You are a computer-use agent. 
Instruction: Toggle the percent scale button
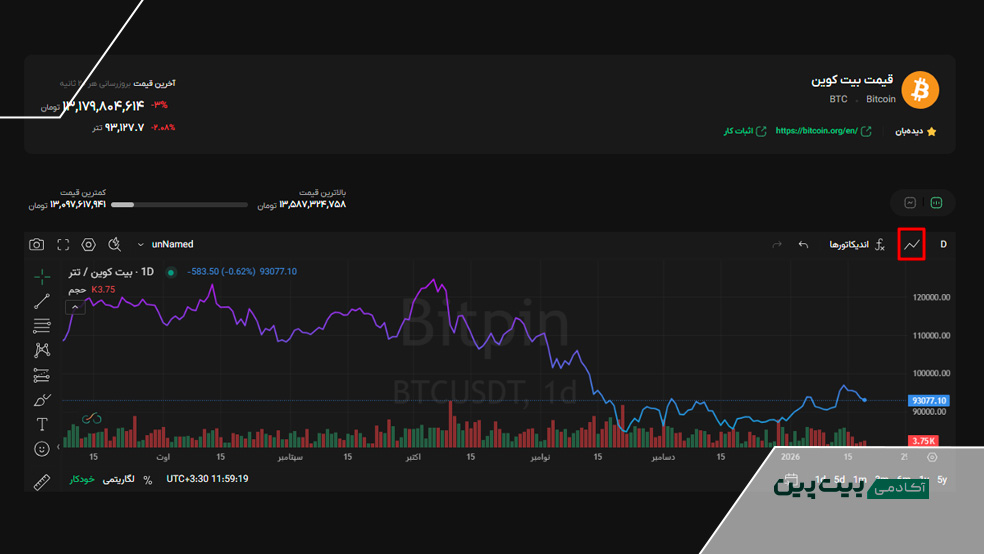148,480
